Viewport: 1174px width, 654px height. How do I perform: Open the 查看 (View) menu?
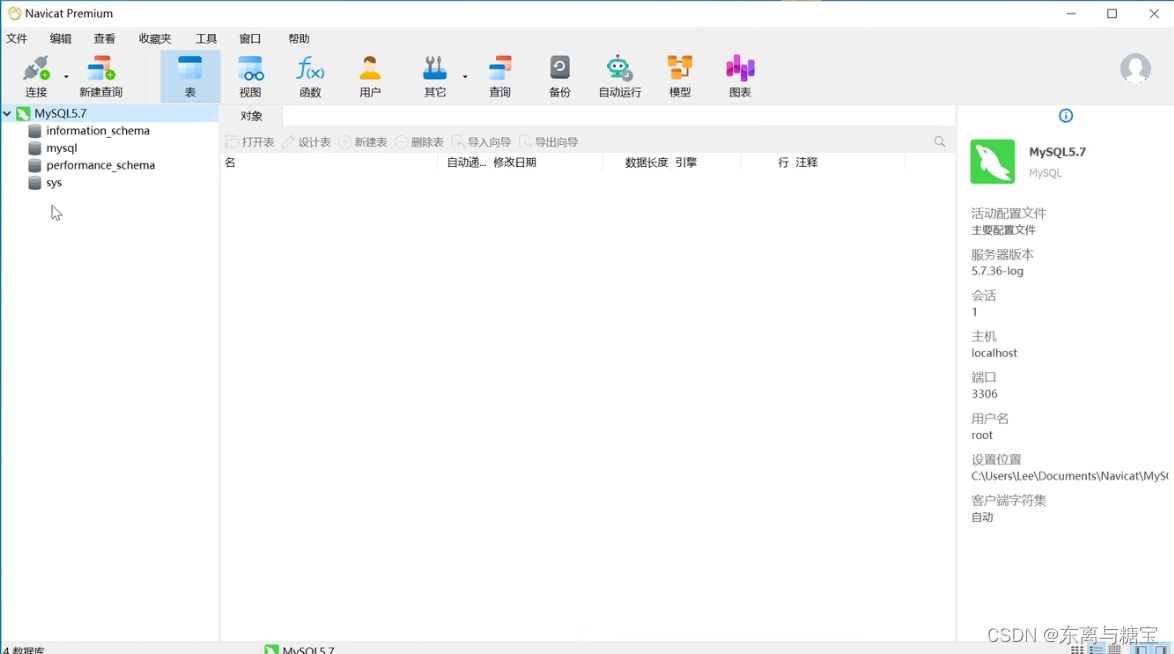pos(104,38)
